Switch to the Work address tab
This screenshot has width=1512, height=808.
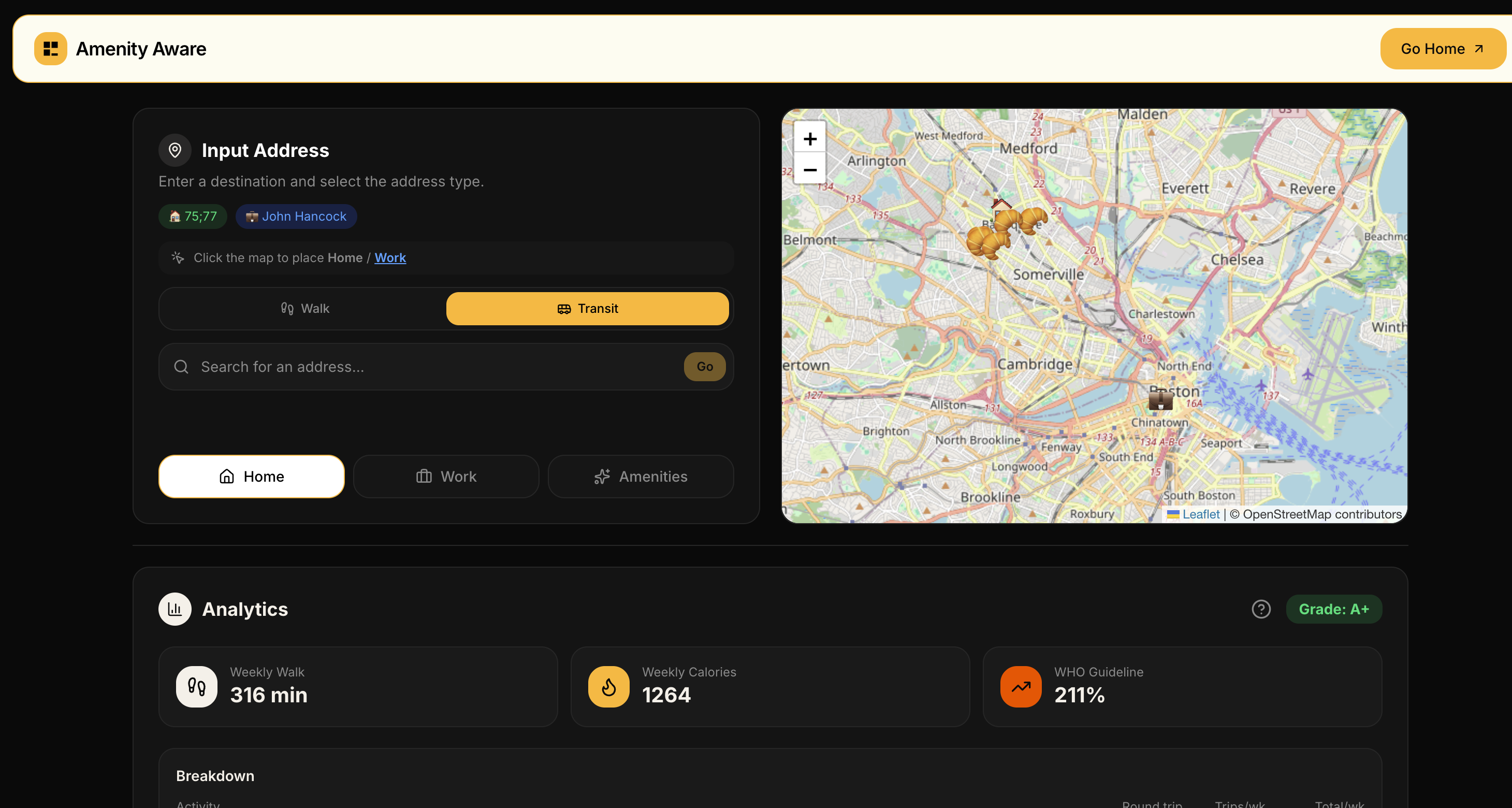[x=446, y=476]
